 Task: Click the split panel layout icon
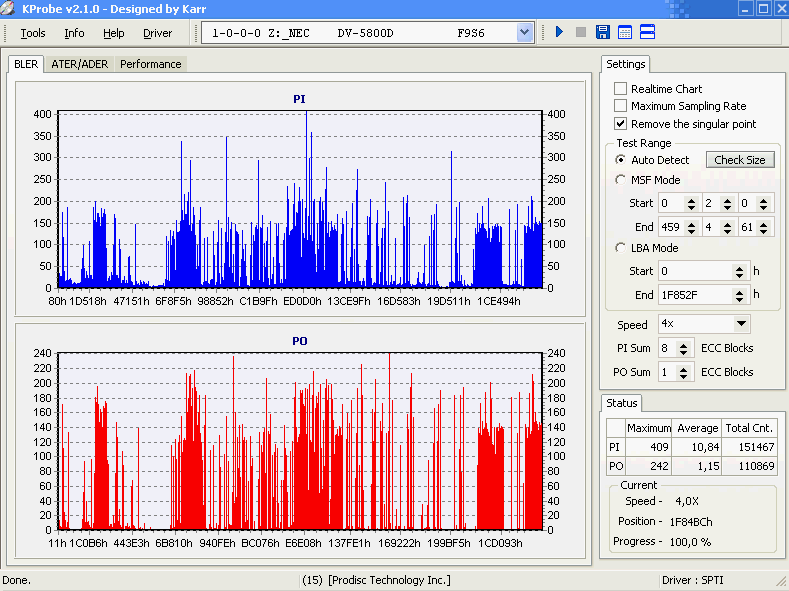647,33
